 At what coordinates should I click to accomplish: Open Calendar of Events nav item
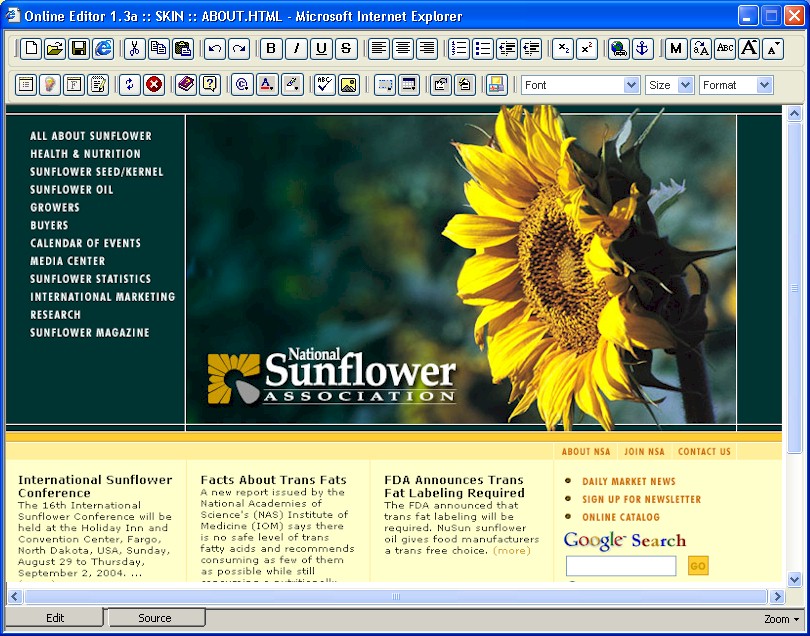85,243
